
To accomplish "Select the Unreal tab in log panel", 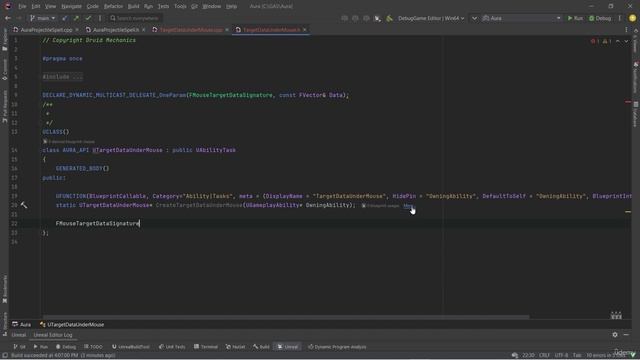I will (18, 335).
